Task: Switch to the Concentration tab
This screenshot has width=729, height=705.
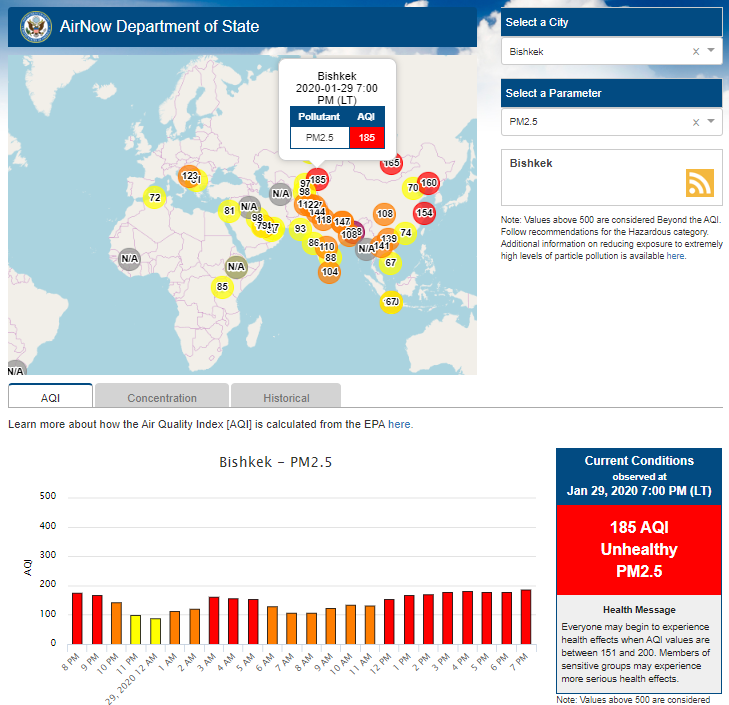Action: tap(162, 397)
